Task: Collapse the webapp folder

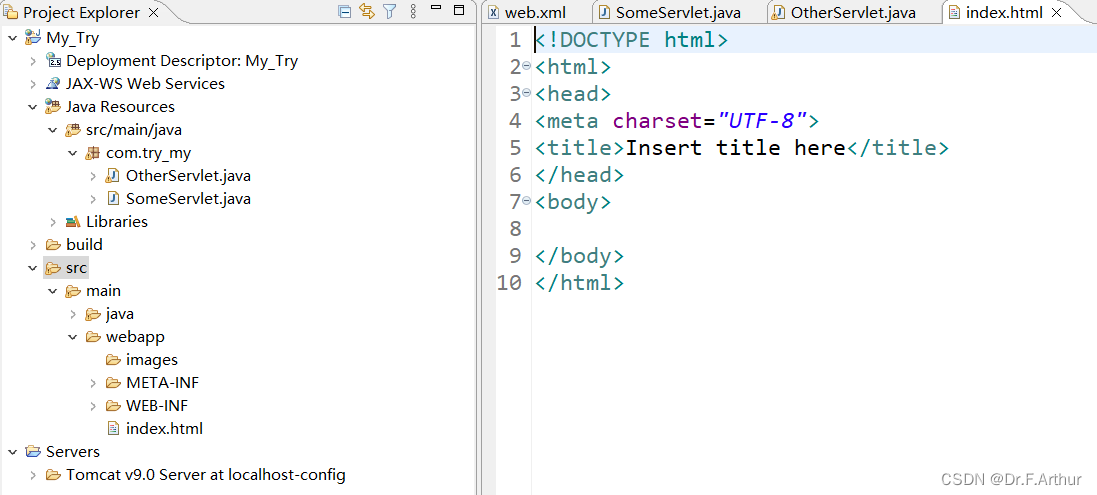Action: 73,337
